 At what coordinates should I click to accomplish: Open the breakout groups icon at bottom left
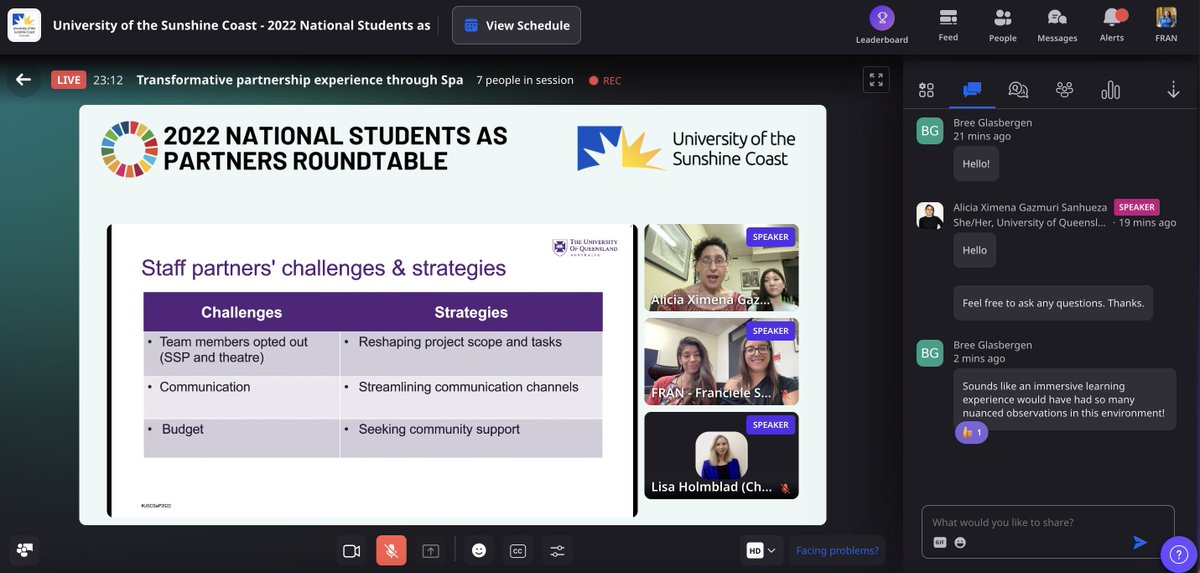point(24,550)
